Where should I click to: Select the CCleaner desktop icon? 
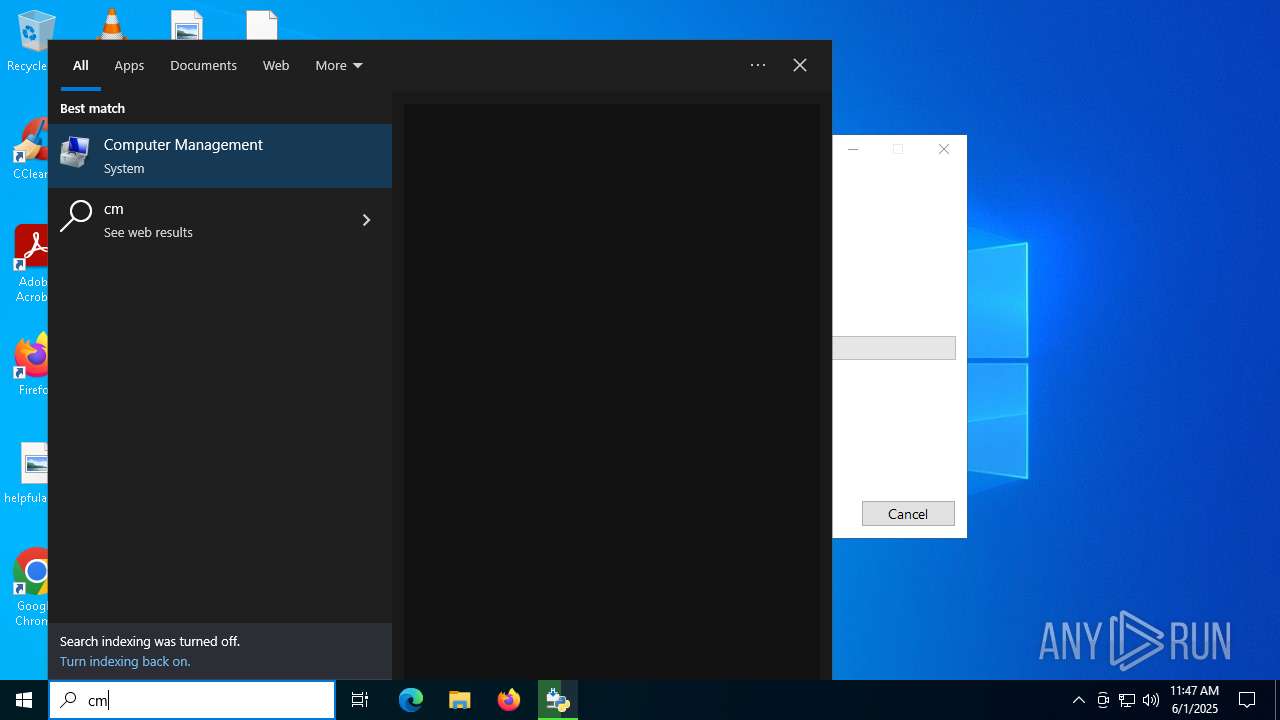click(x=32, y=150)
